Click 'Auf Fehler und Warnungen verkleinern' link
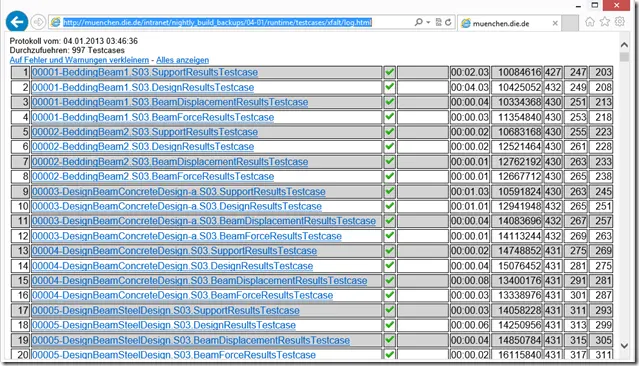The image size is (639, 366). pos(79,60)
